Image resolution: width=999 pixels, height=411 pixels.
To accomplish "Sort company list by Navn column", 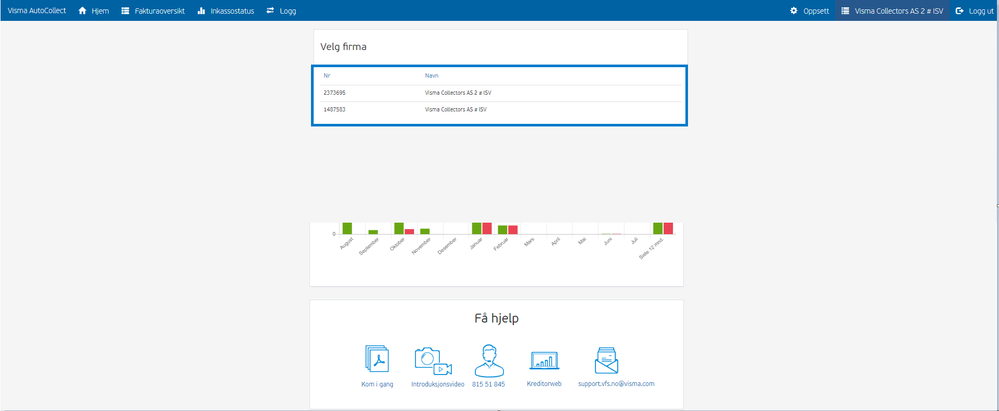I will point(431,76).
